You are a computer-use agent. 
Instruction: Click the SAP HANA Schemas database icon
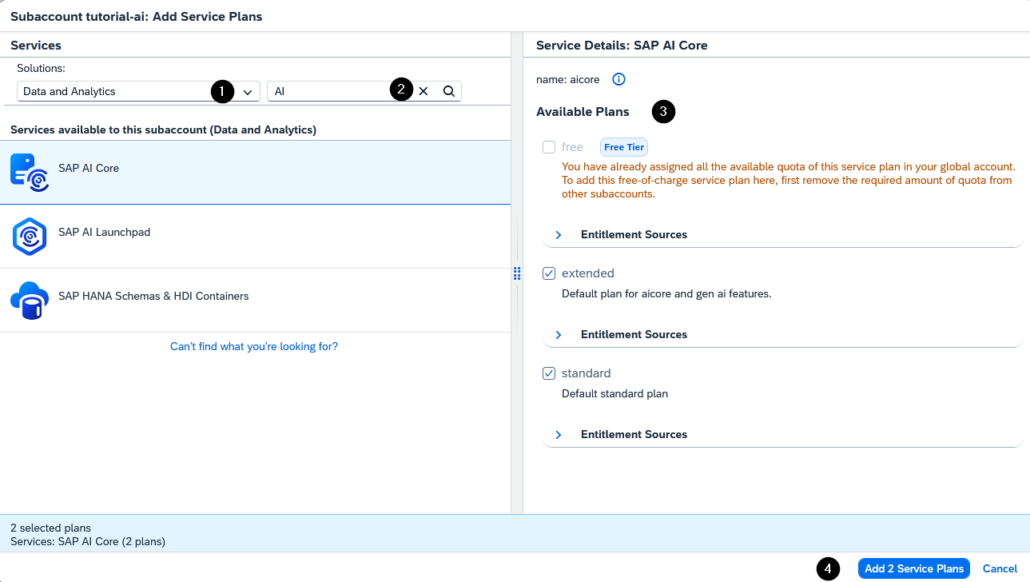click(x=30, y=300)
